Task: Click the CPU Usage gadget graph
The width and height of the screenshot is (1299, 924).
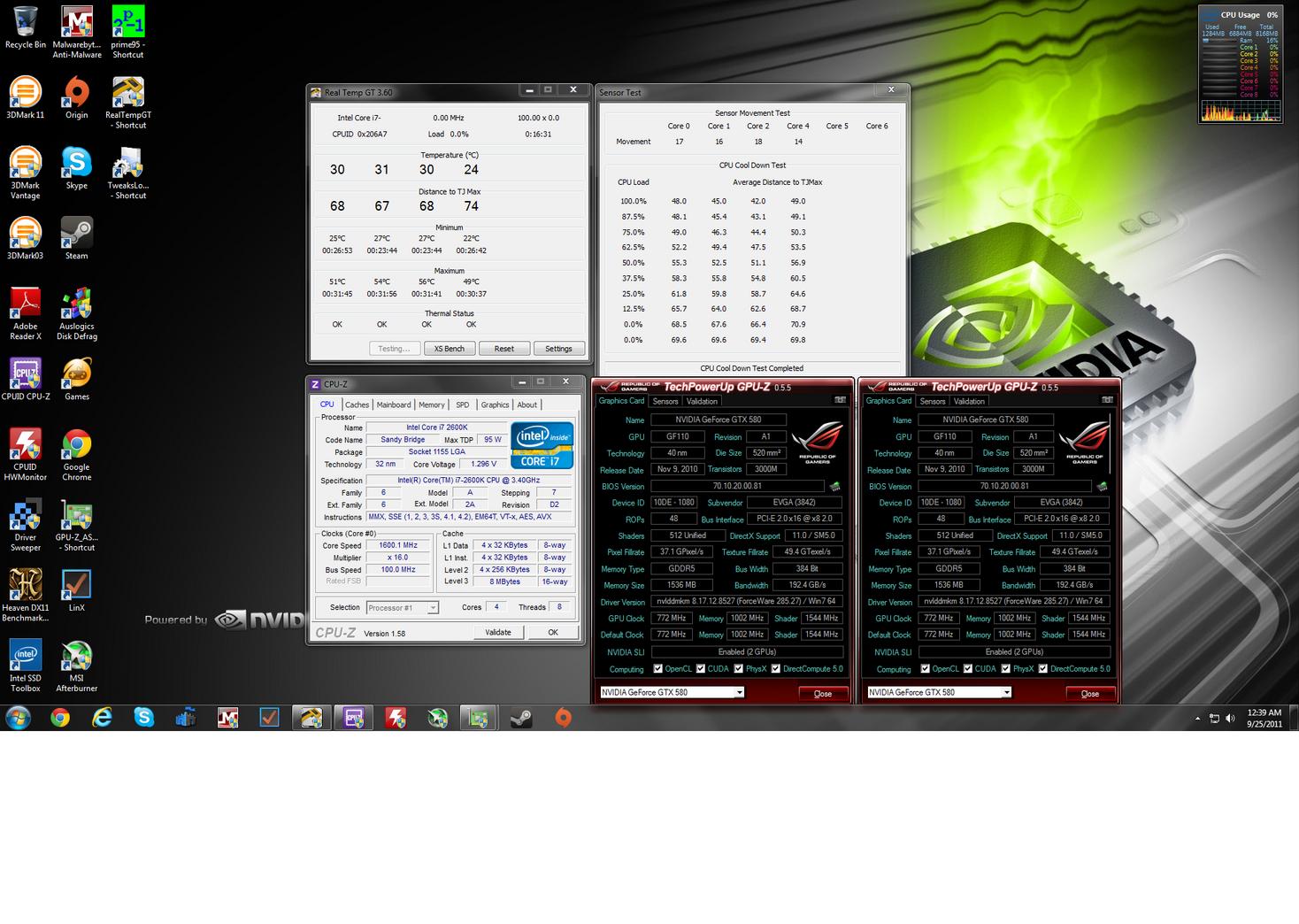Action: [1241, 112]
